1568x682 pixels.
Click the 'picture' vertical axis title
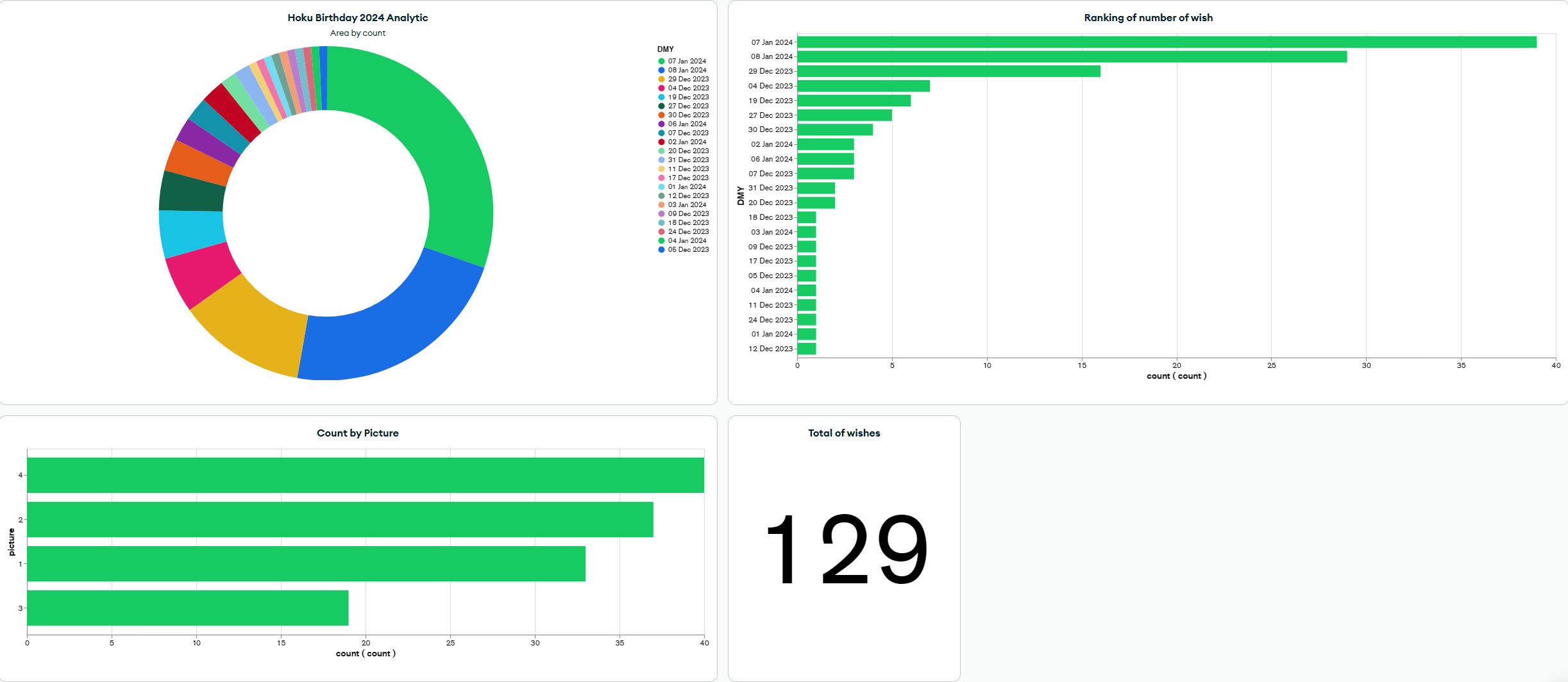[x=12, y=542]
